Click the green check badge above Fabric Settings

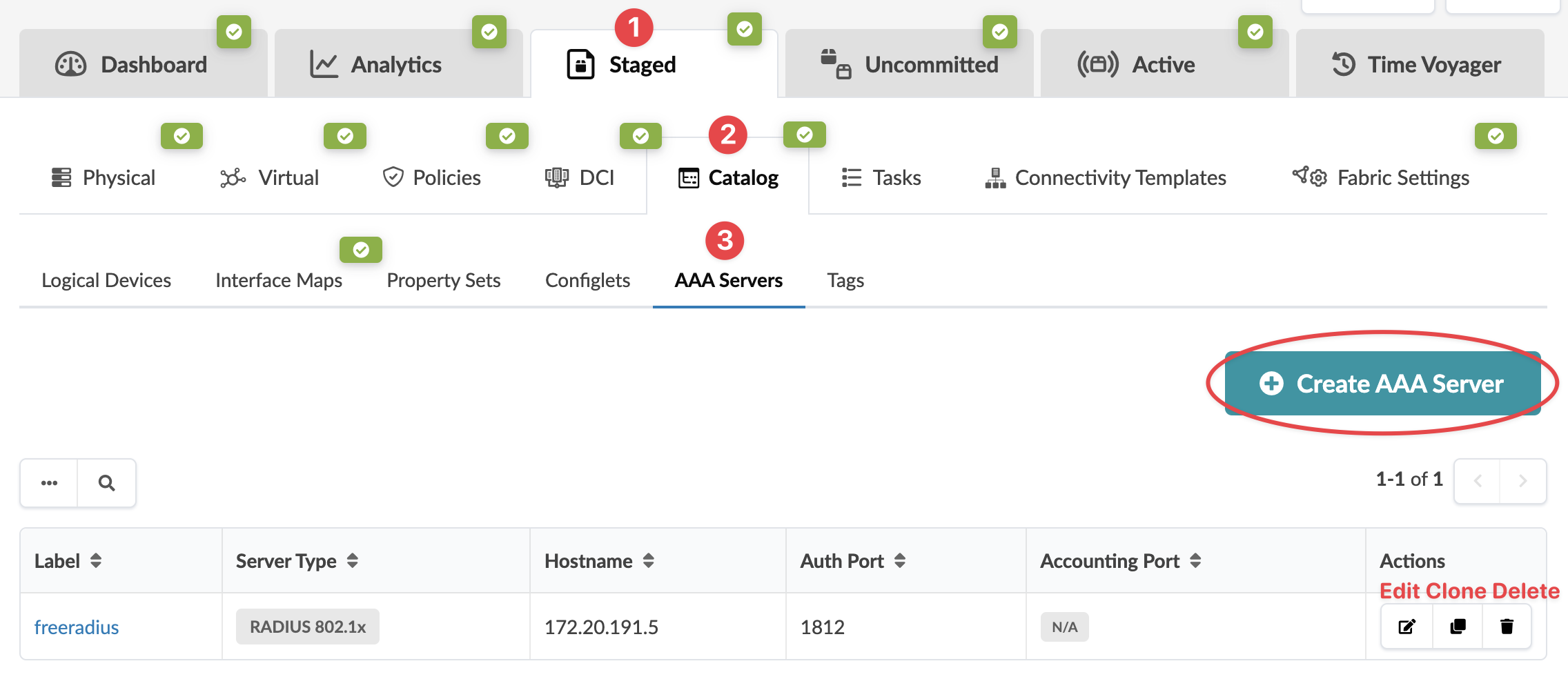click(x=1495, y=136)
